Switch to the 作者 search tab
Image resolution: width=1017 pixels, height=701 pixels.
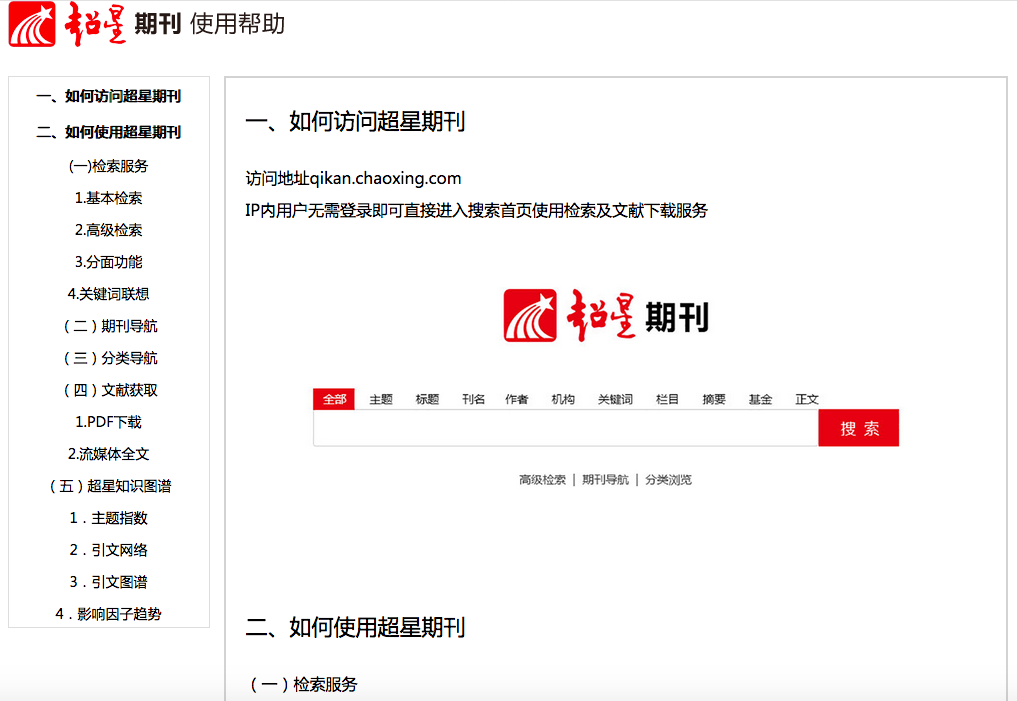click(517, 399)
